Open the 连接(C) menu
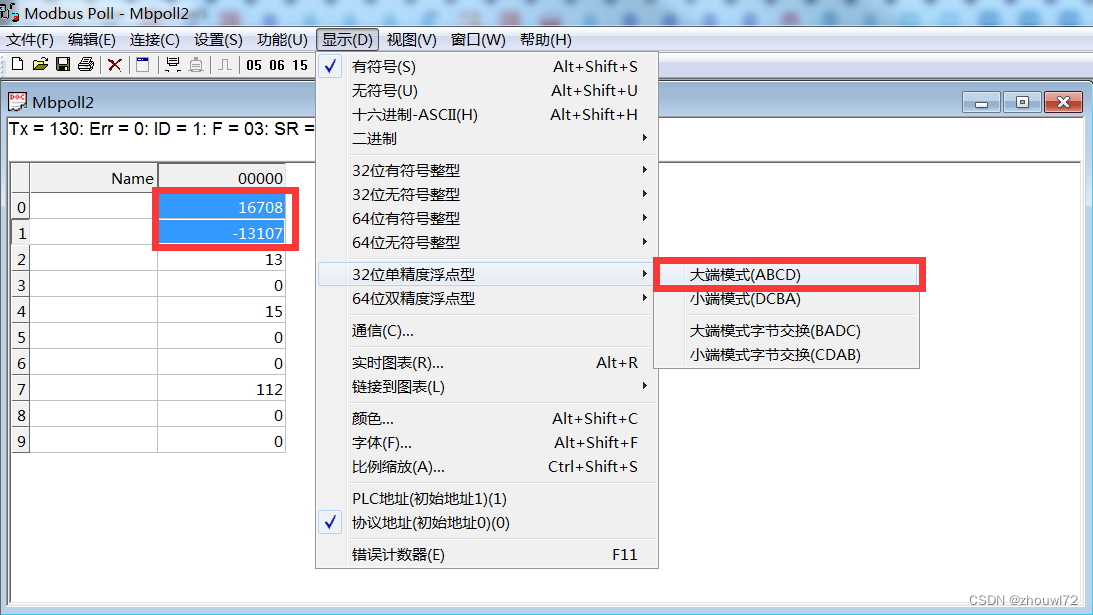This screenshot has height=615, width=1093. (x=154, y=40)
